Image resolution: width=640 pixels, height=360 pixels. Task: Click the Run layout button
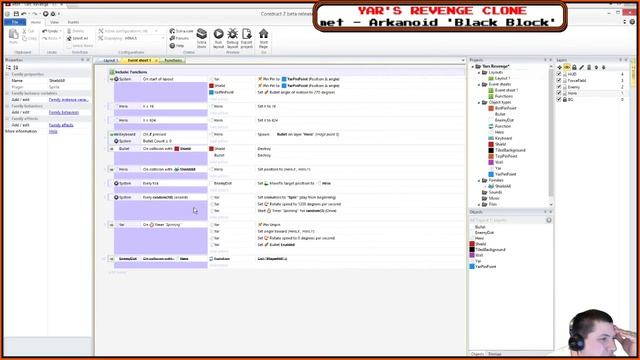[x=218, y=39]
